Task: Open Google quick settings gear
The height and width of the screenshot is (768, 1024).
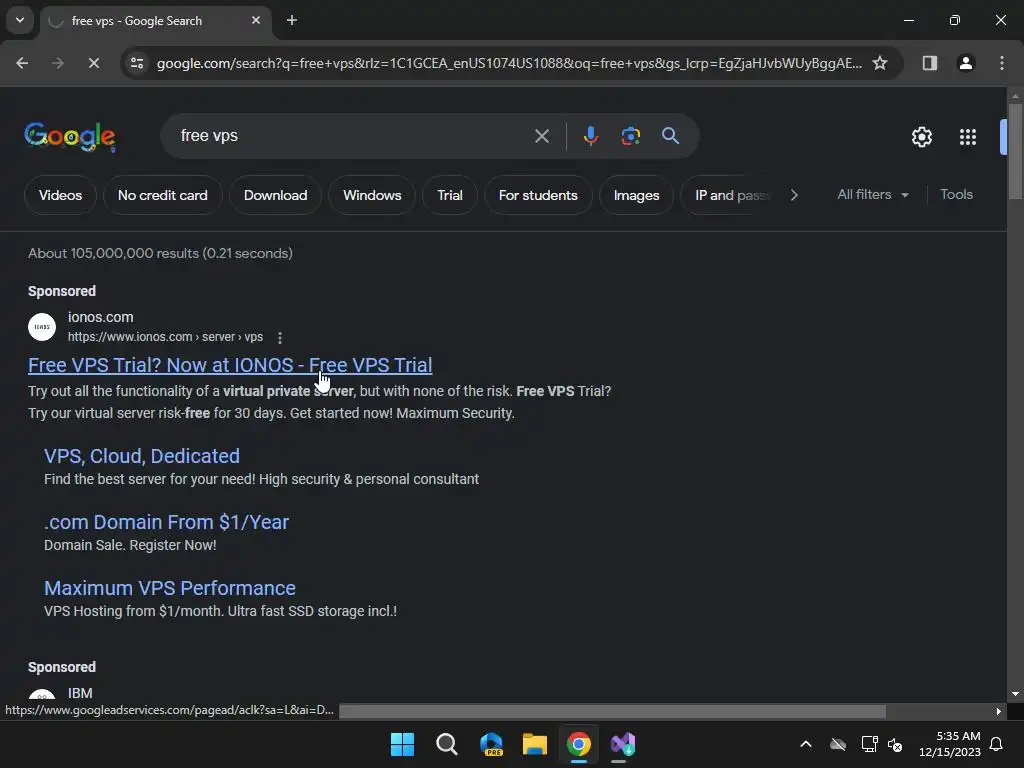Action: coord(921,136)
